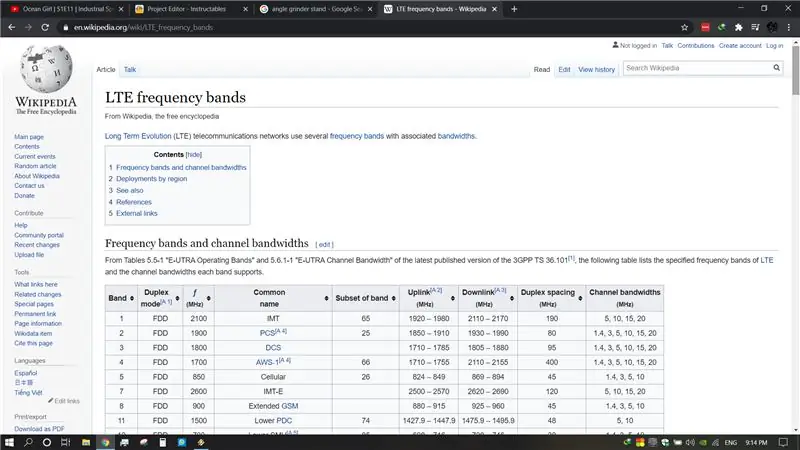Sort table by the f (MHz) column

pos(208,298)
